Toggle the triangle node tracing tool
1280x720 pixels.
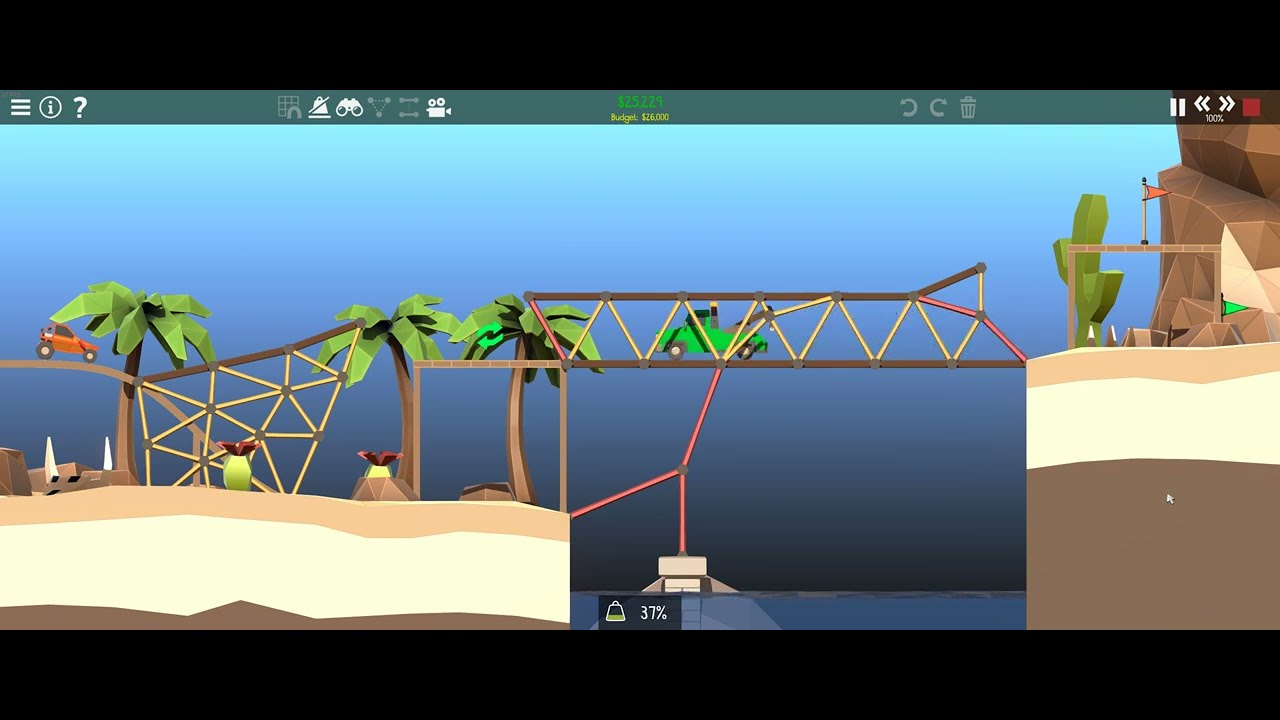tap(379, 107)
